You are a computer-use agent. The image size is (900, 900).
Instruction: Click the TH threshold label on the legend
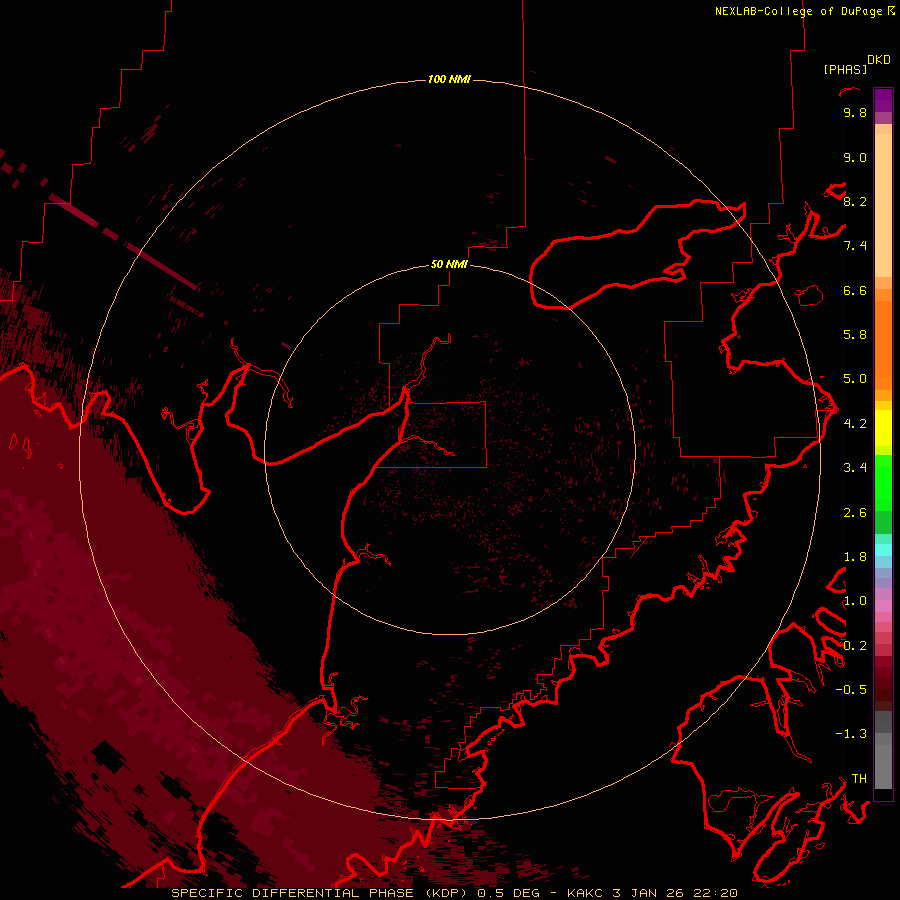[x=859, y=779]
